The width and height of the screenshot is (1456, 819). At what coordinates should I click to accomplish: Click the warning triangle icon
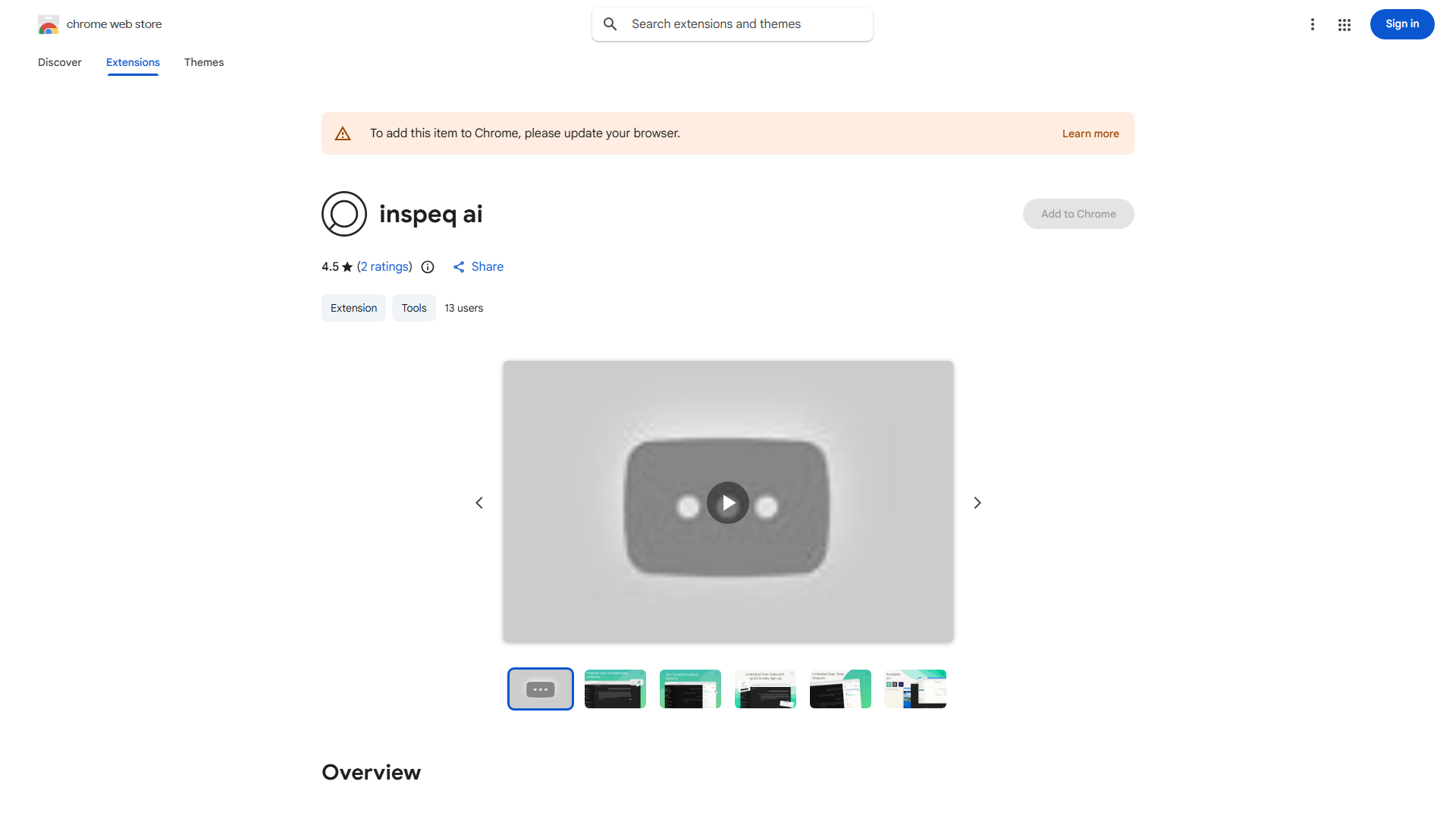click(343, 133)
